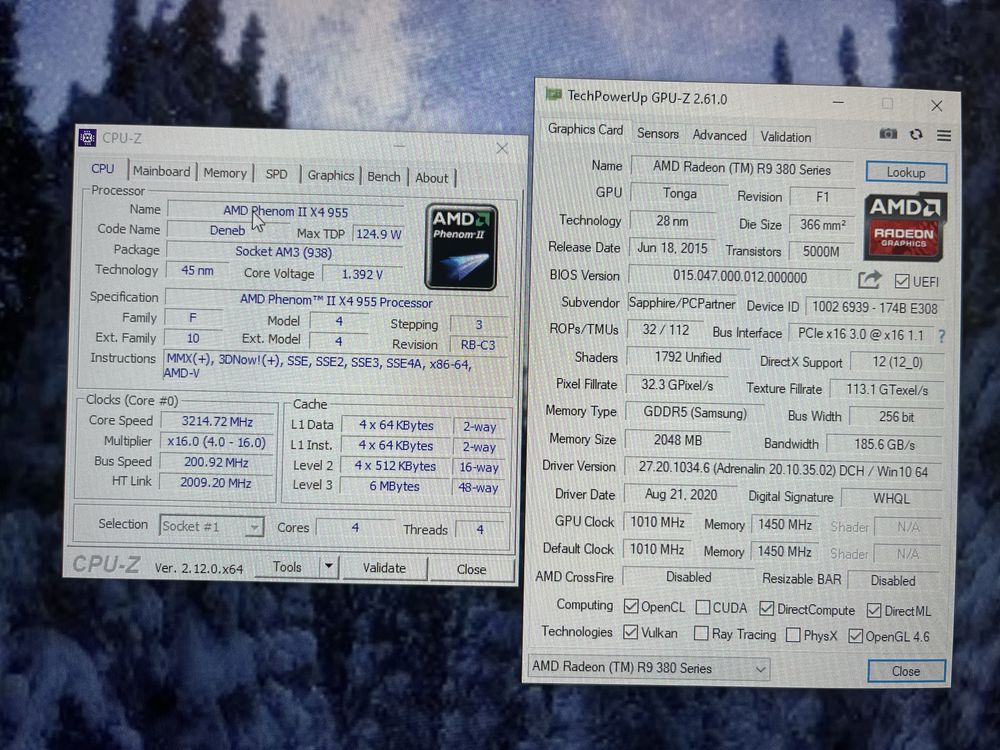Click the Max TDP value 124.9 W

tap(378, 233)
